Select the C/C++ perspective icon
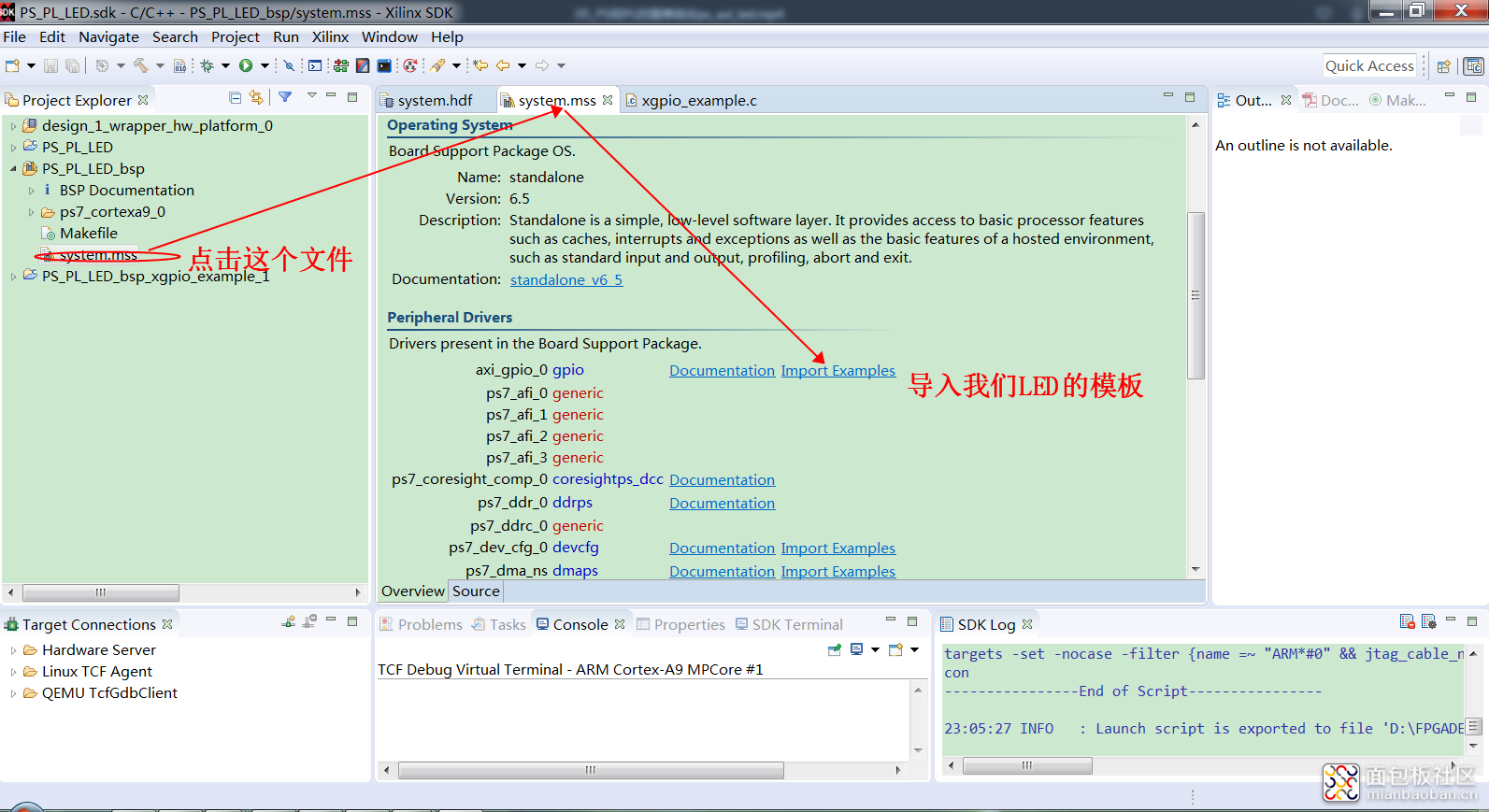The height and width of the screenshot is (812, 1489). click(x=1474, y=66)
